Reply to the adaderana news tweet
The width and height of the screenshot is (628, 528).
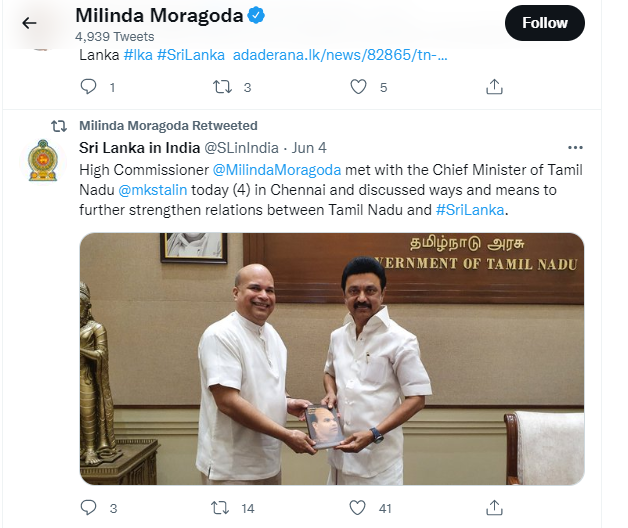click(89, 87)
